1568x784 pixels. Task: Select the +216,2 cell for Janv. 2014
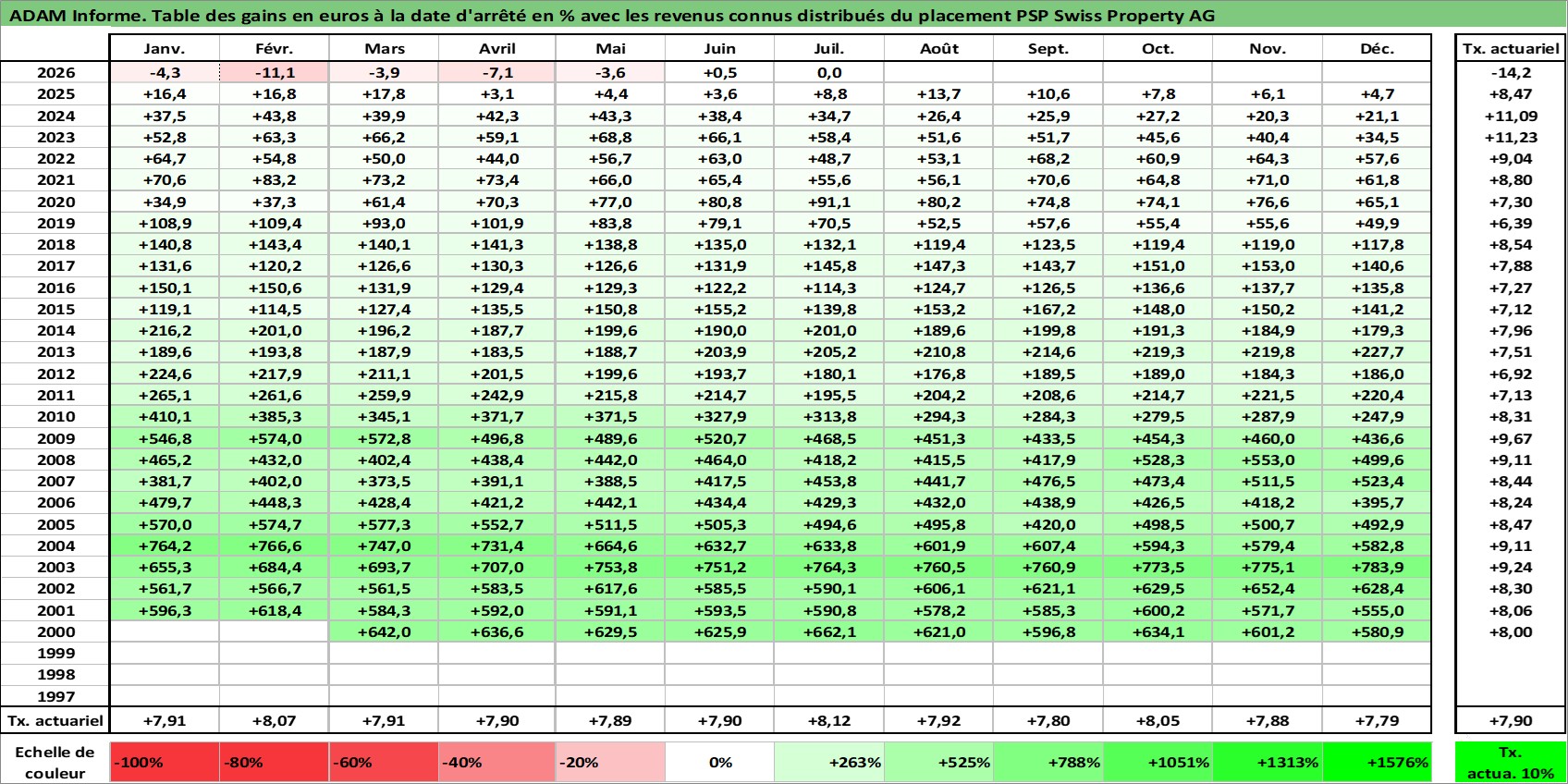(x=165, y=330)
